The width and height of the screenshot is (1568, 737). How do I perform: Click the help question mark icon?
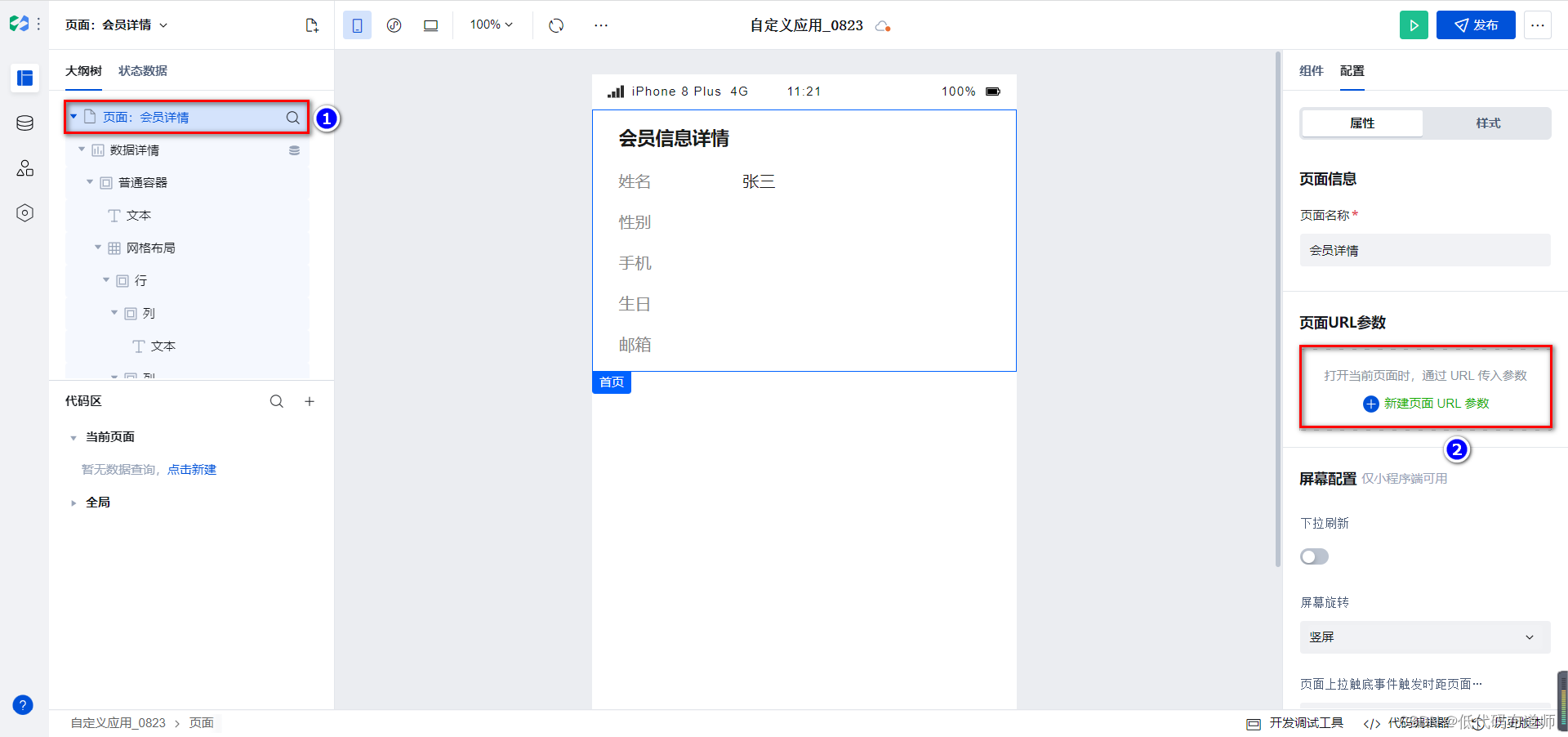[x=23, y=705]
